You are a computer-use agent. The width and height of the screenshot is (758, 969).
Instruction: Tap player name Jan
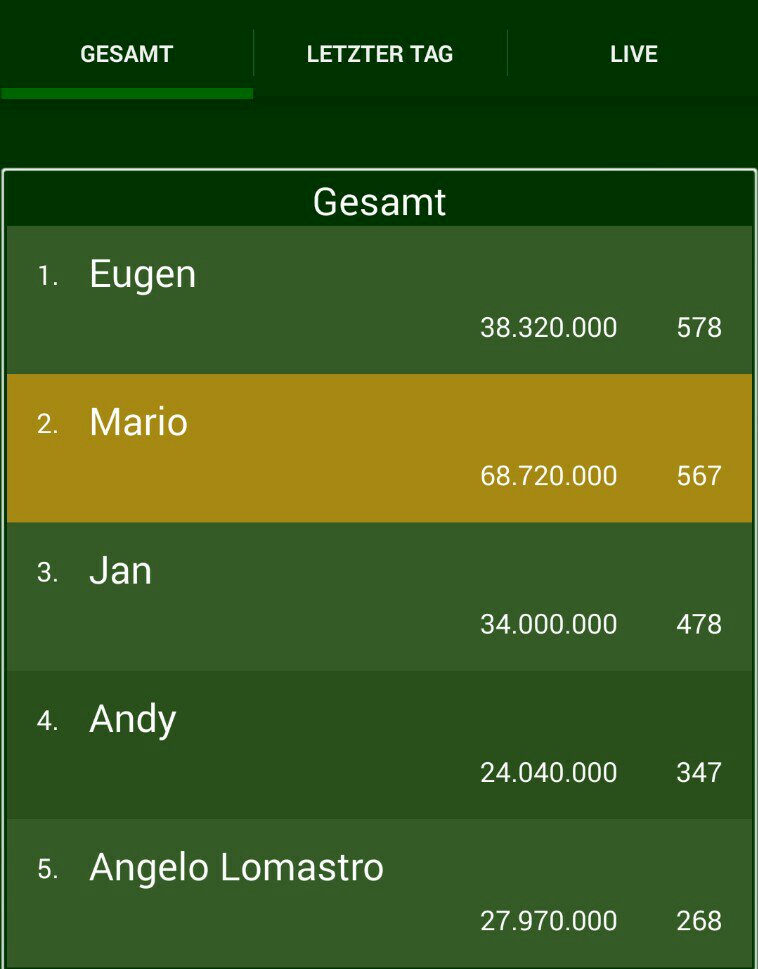(120, 571)
